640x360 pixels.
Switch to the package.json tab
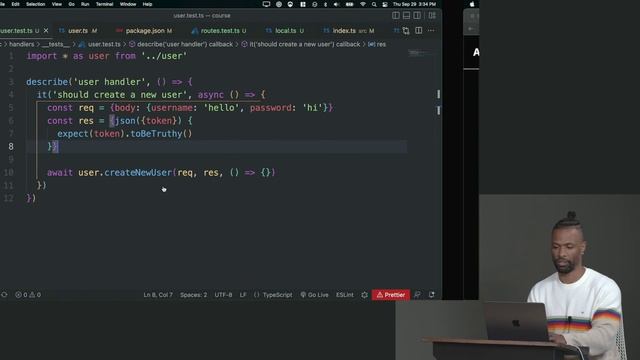[x=144, y=31]
